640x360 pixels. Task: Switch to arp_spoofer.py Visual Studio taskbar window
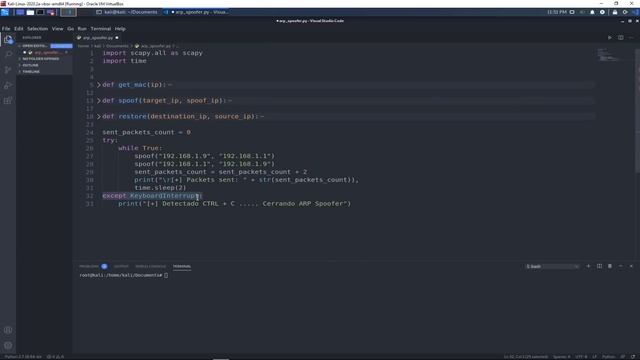pos(196,12)
